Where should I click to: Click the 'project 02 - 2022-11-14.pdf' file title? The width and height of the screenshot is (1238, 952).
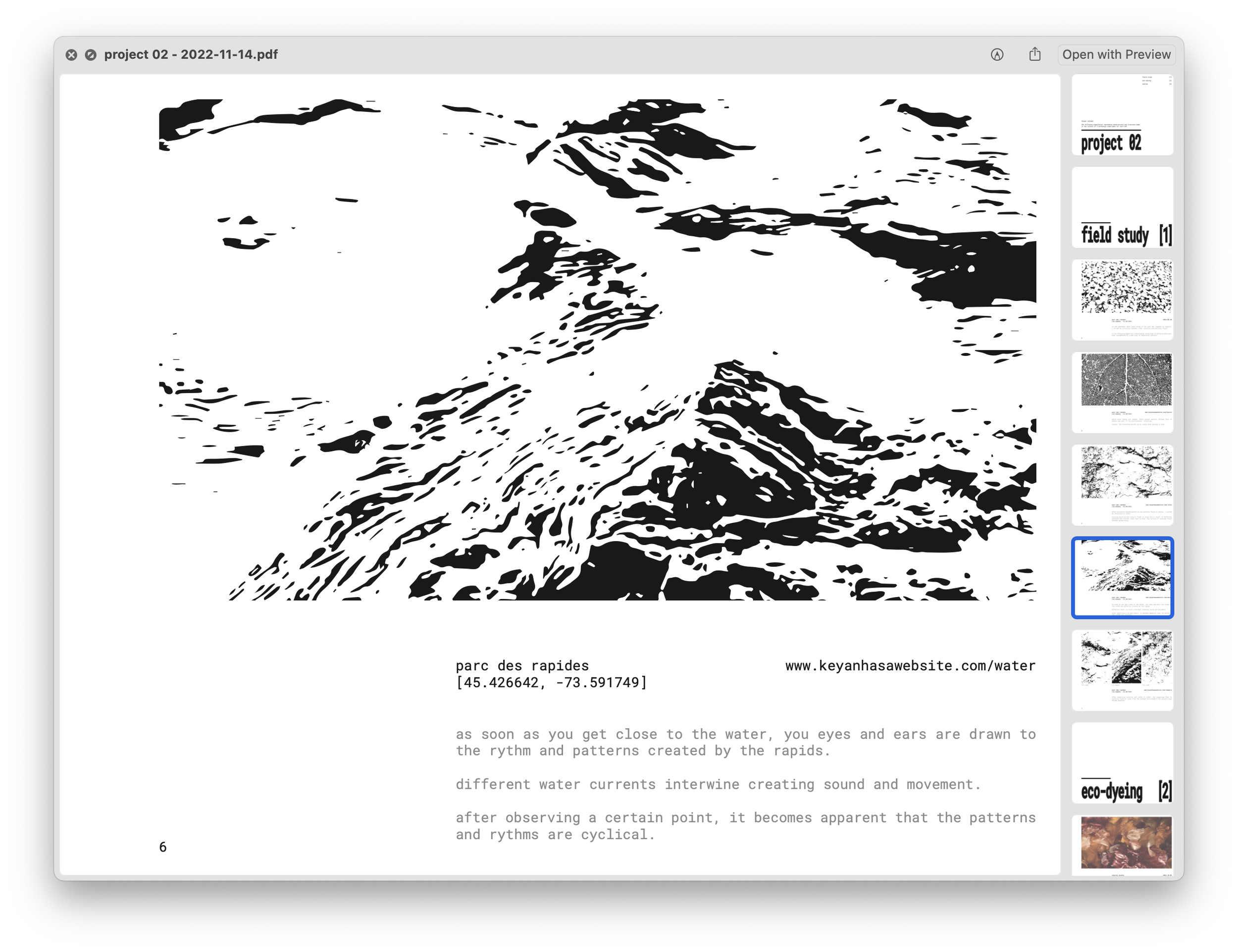coord(191,55)
